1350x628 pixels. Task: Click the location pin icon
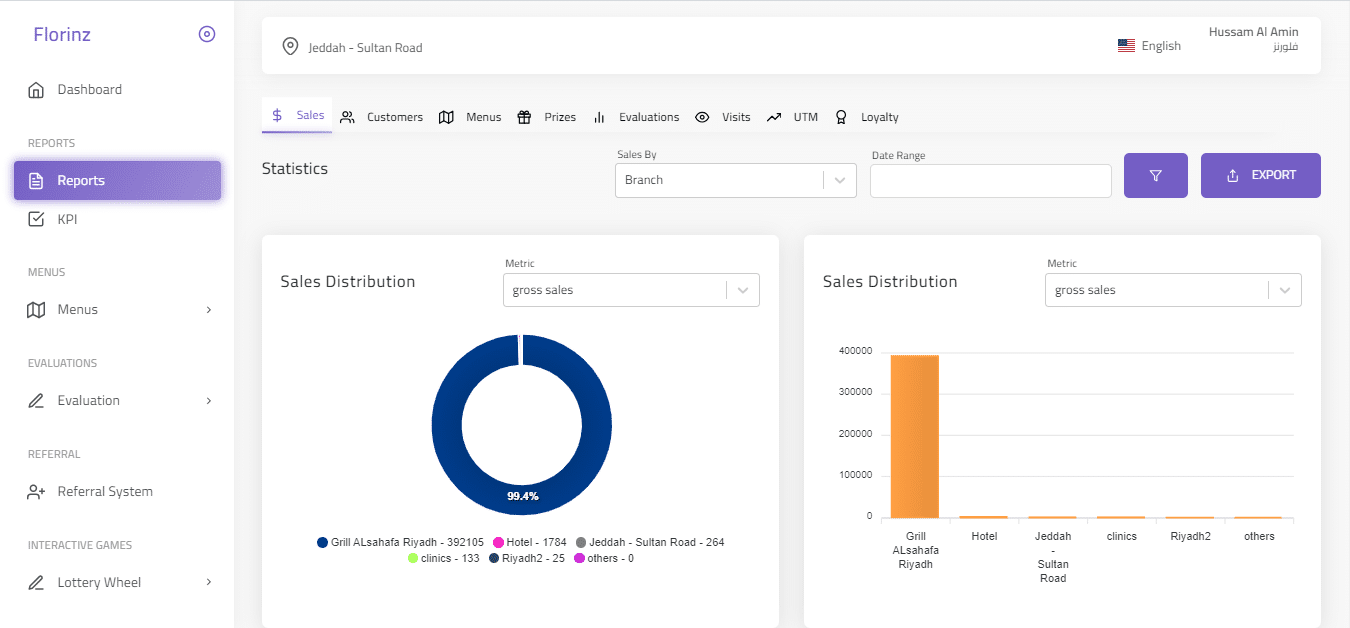click(x=290, y=46)
